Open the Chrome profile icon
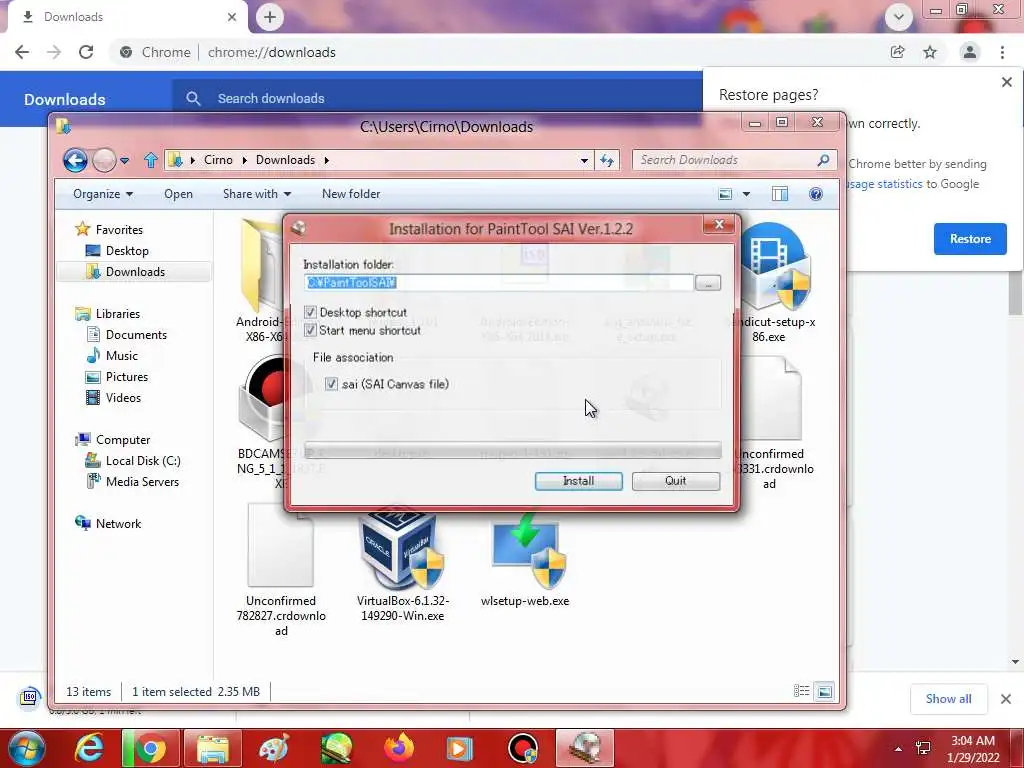The image size is (1024, 768). point(970,52)
